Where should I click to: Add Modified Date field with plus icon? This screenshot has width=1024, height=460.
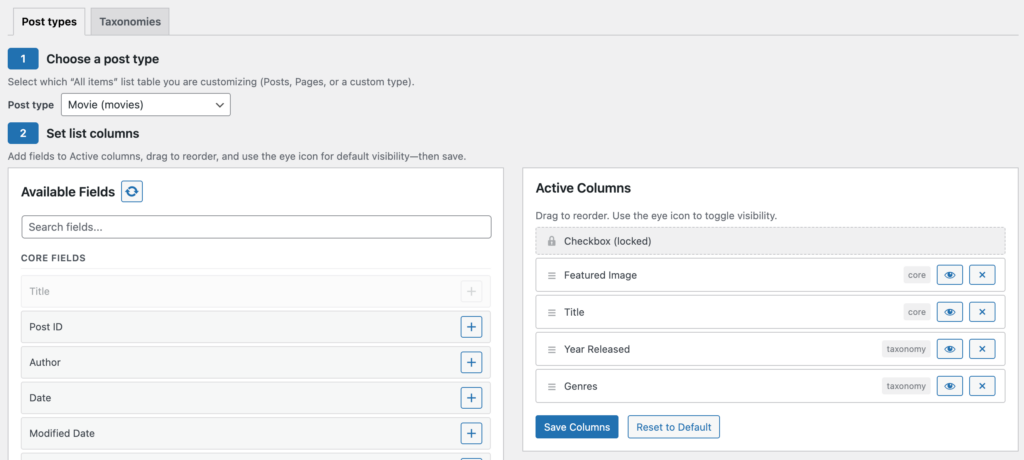pos(472,433)
